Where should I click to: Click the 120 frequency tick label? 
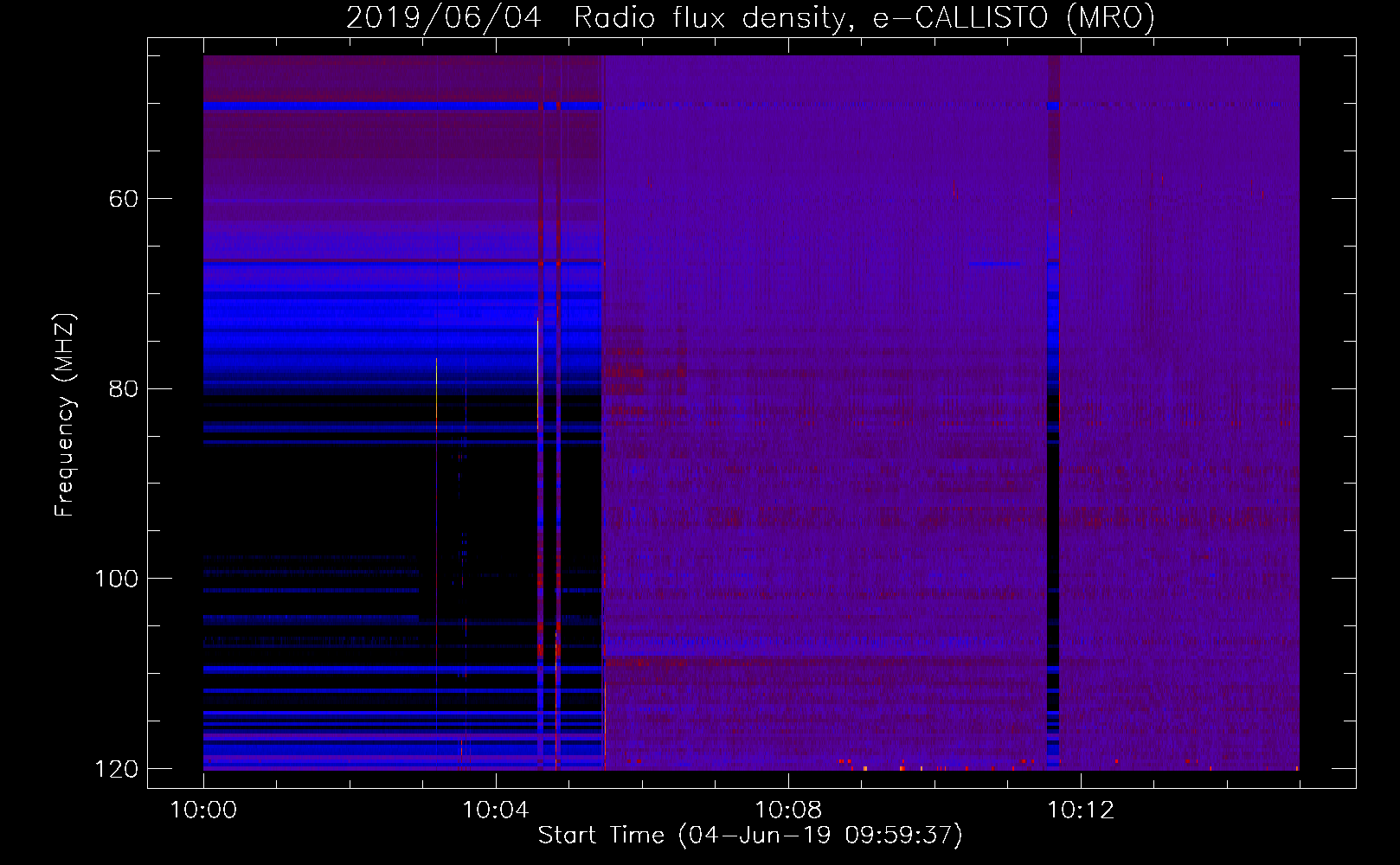(x=116, y=769)
